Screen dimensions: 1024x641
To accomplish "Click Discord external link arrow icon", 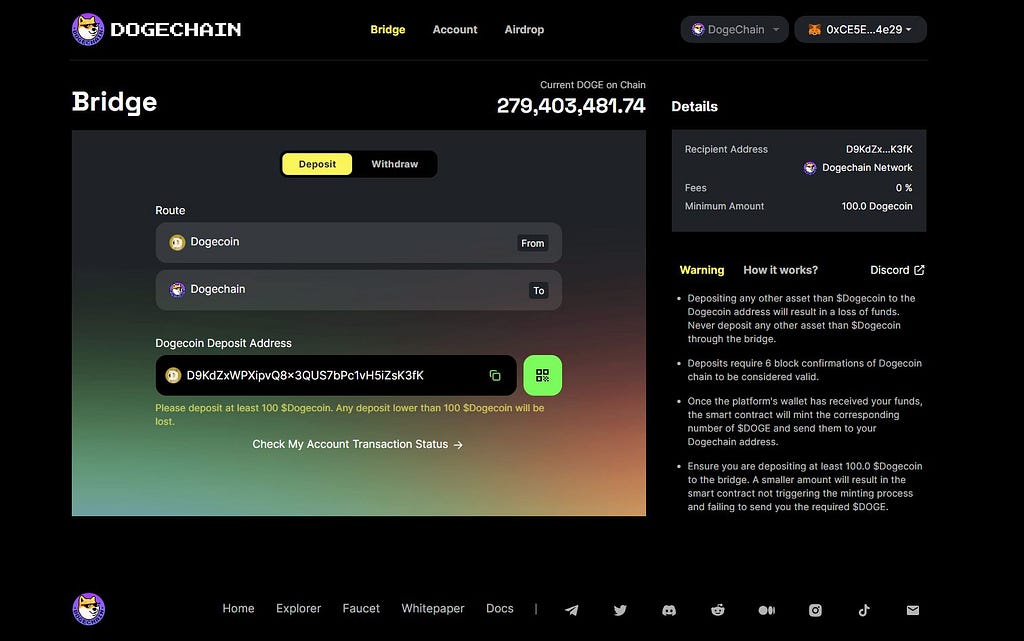I will click(x=919, y=270).
